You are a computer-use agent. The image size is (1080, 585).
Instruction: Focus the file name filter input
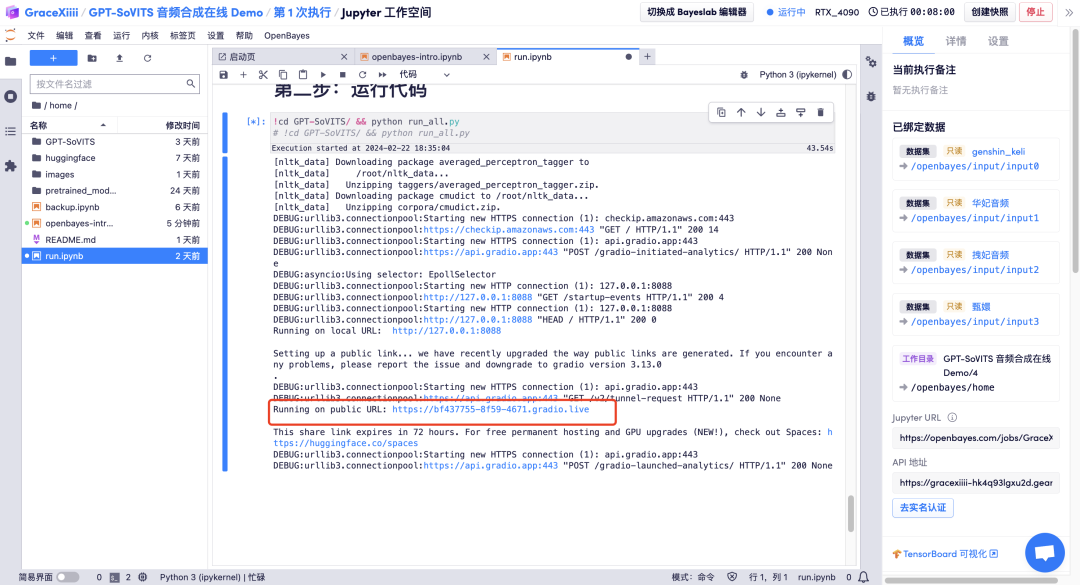click(114, 84)
